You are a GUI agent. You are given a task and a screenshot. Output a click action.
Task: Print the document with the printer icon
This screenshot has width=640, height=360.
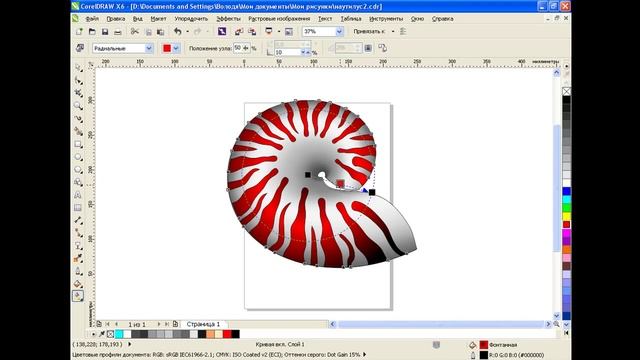(118, 31)
